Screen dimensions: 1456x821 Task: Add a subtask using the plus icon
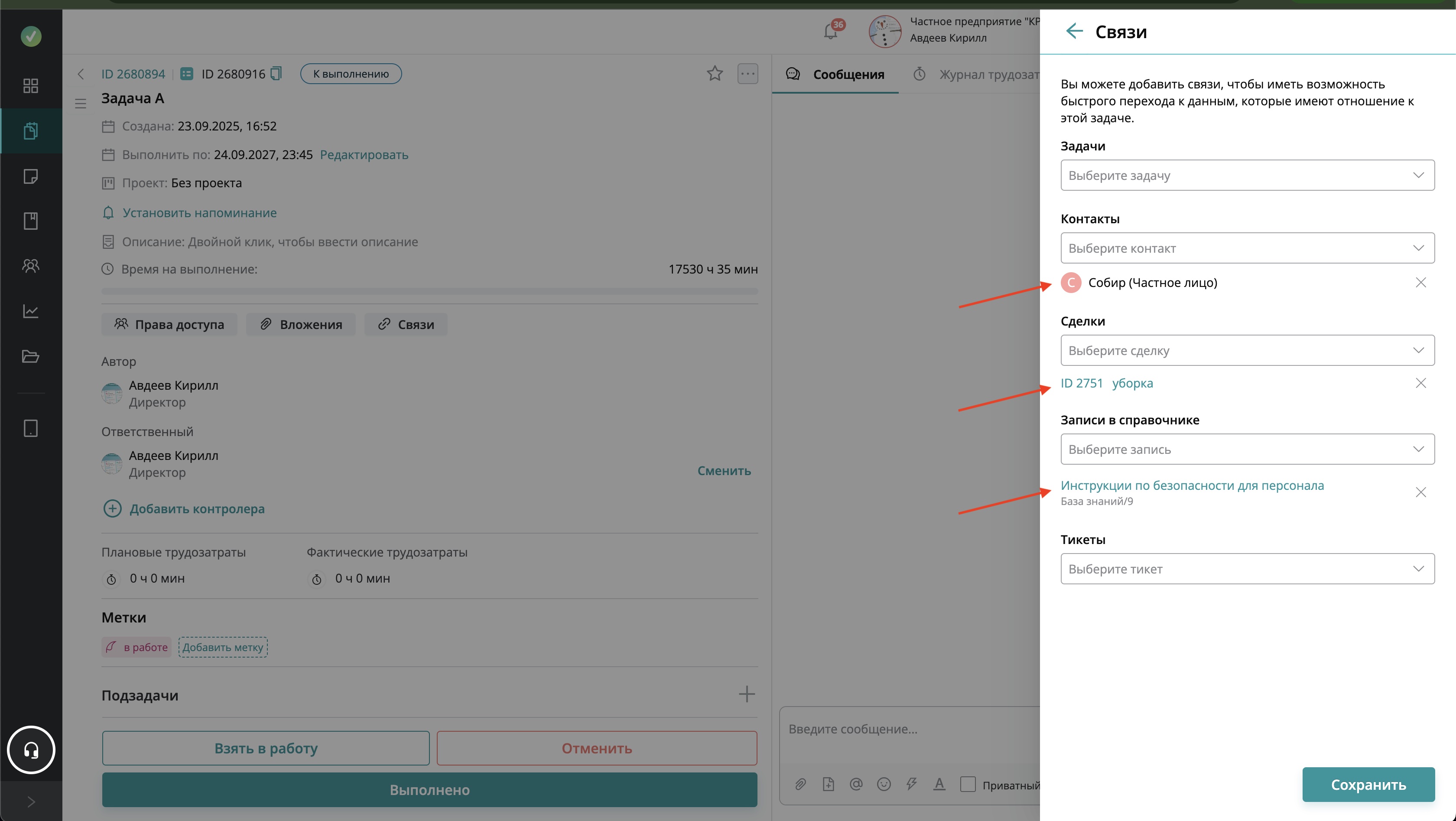pyautogui.click(x=746, y=694)
